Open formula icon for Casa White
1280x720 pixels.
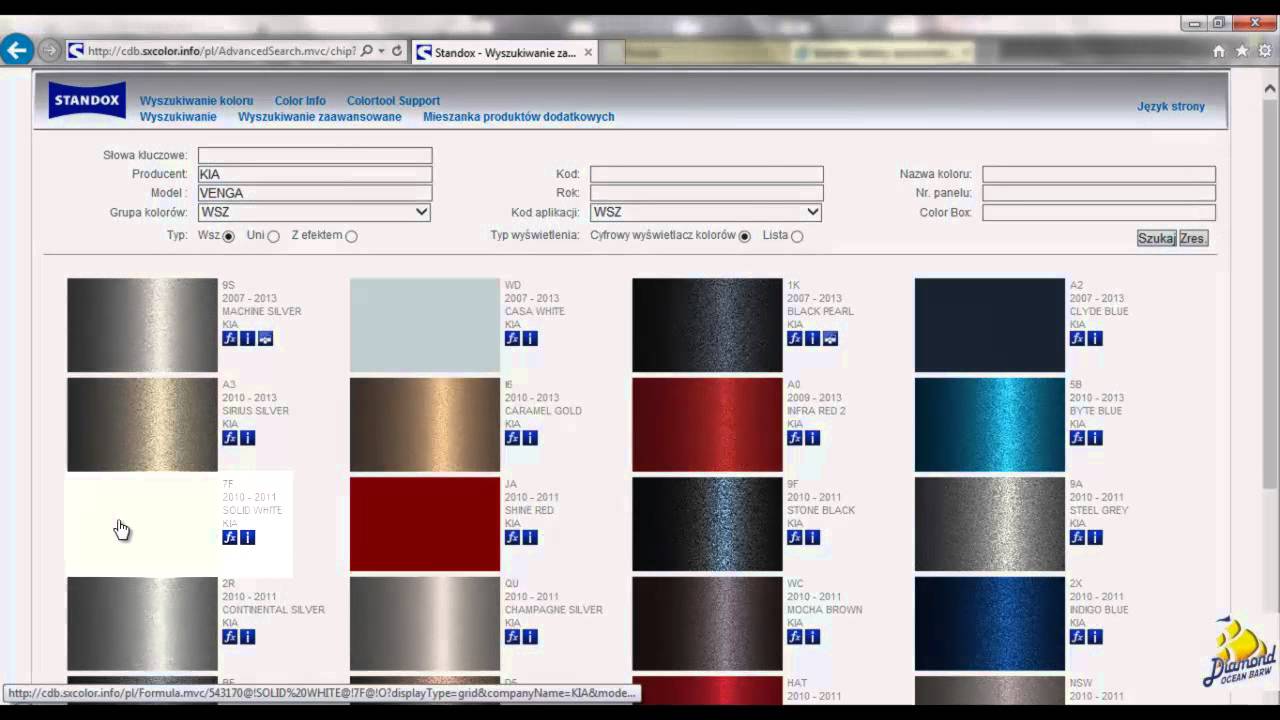(512, 338)
